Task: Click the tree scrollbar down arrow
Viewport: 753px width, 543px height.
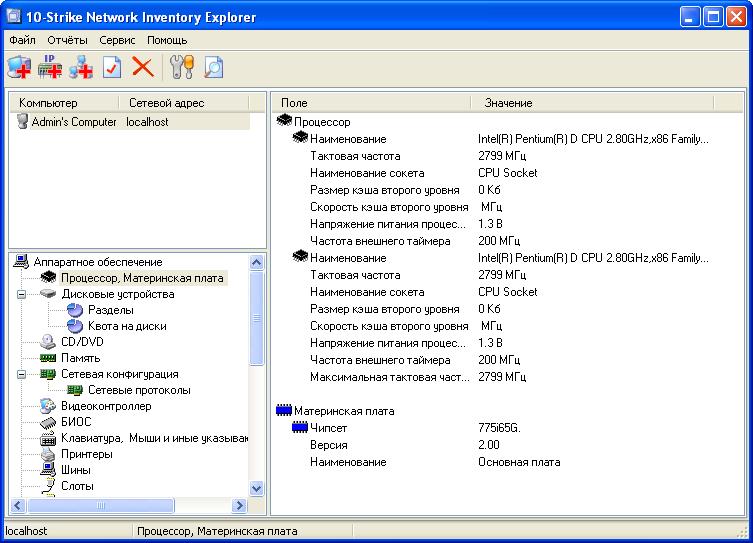Action: [257, 489]
